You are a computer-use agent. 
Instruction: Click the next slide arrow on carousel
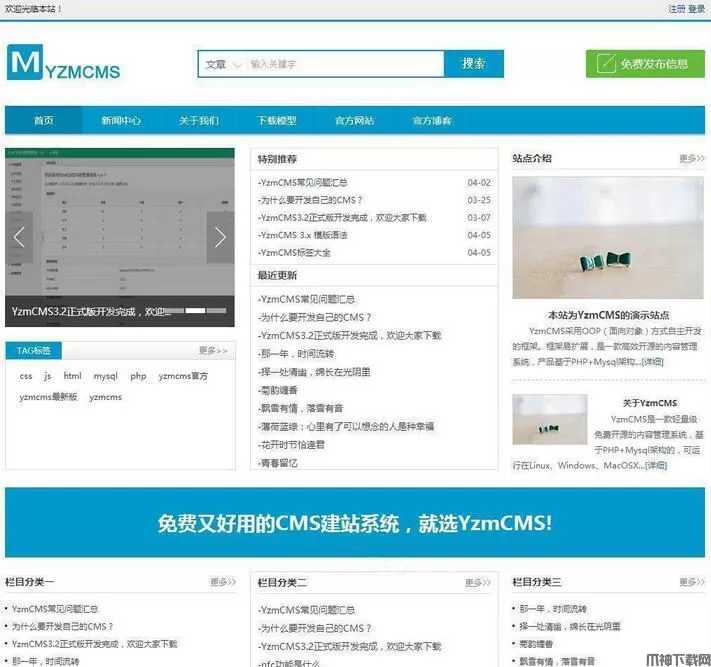(220, 237)
